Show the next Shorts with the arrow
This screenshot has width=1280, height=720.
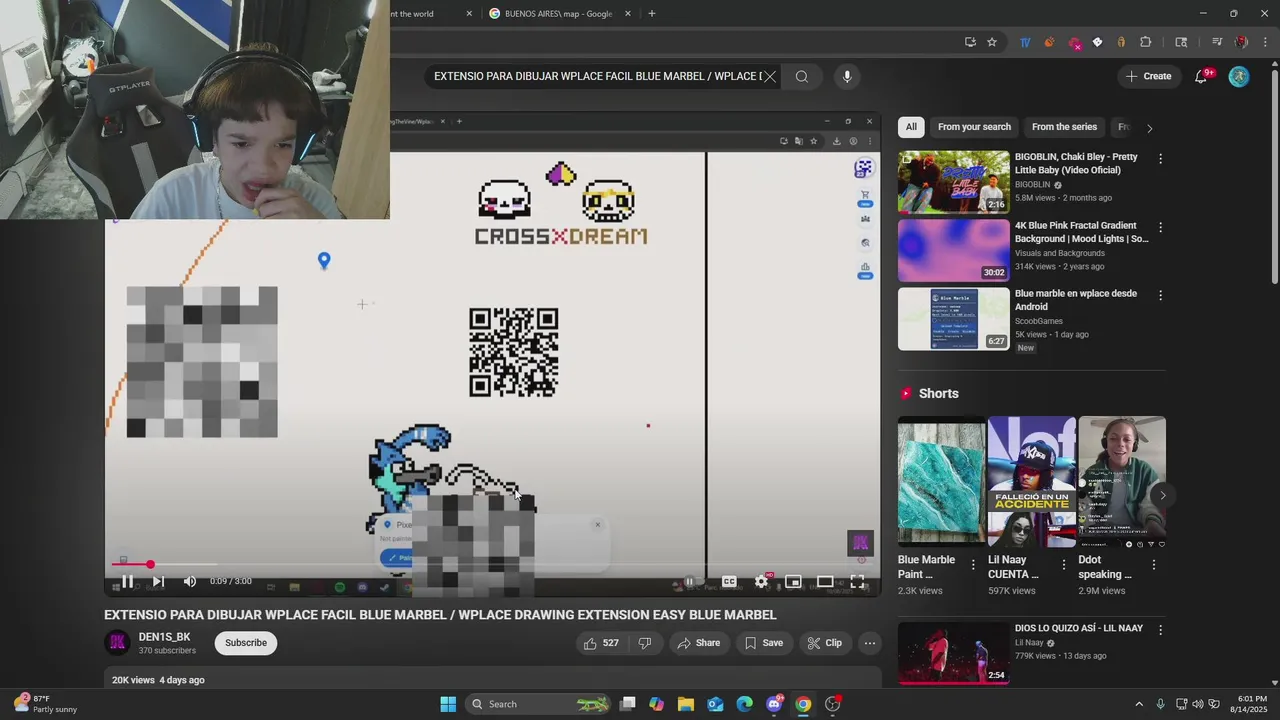tap(1162, 495)
